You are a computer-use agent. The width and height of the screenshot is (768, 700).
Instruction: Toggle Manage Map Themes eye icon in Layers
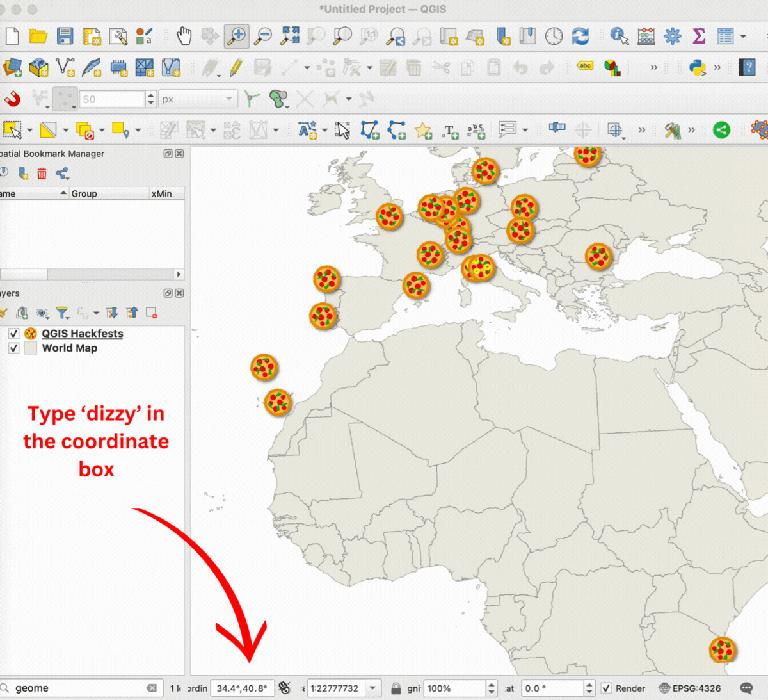pyautogui.click(x=42, y=313)
